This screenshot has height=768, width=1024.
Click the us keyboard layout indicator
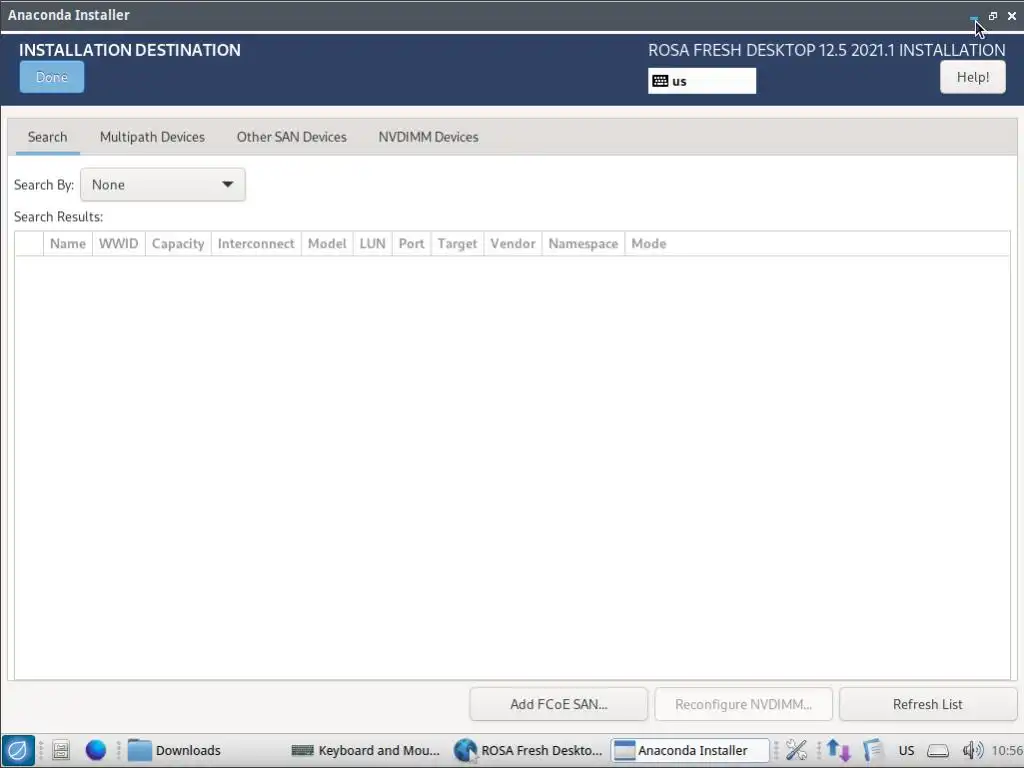click(701, 81)
